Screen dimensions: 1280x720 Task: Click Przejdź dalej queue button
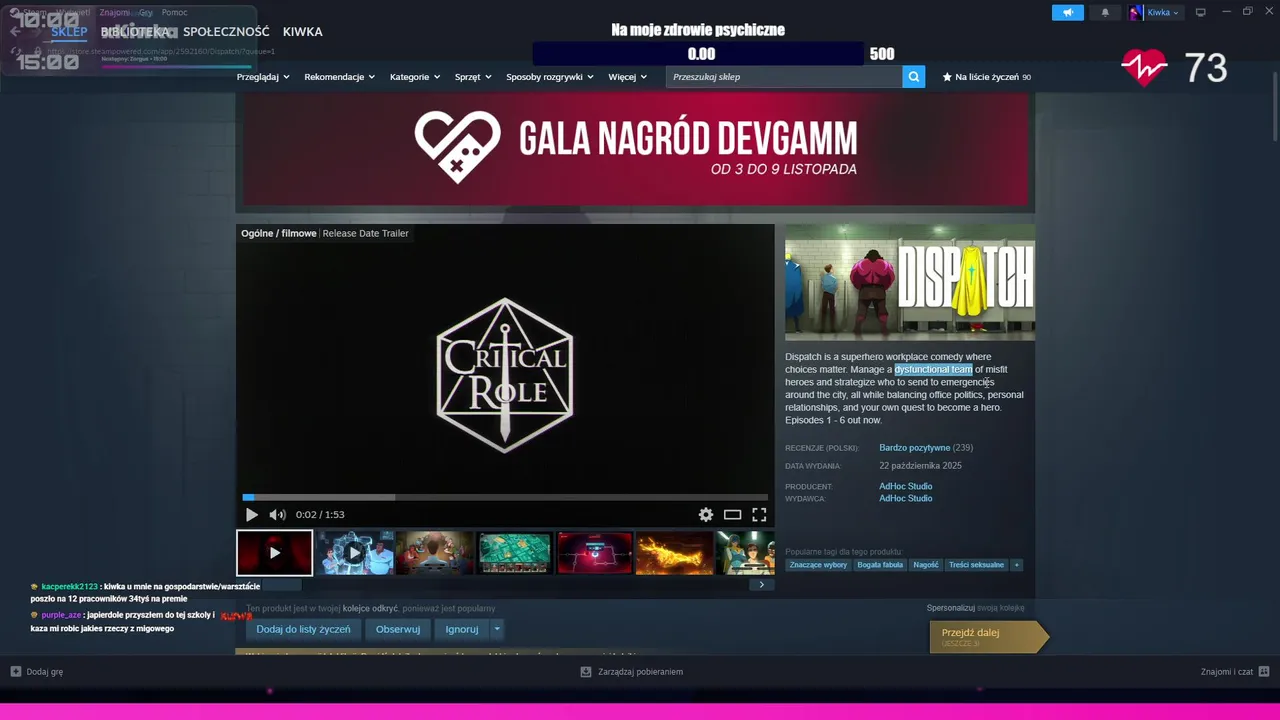click(x=988, y=637)
